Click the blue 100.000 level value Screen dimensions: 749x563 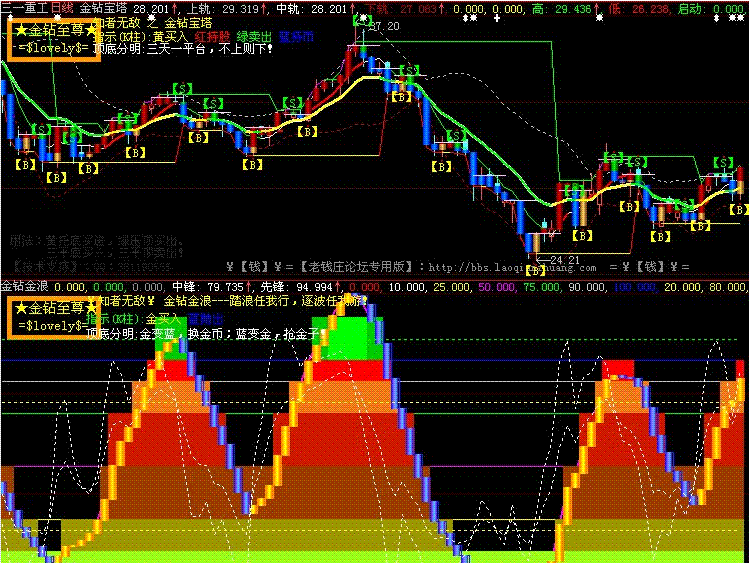pos(635,287)
